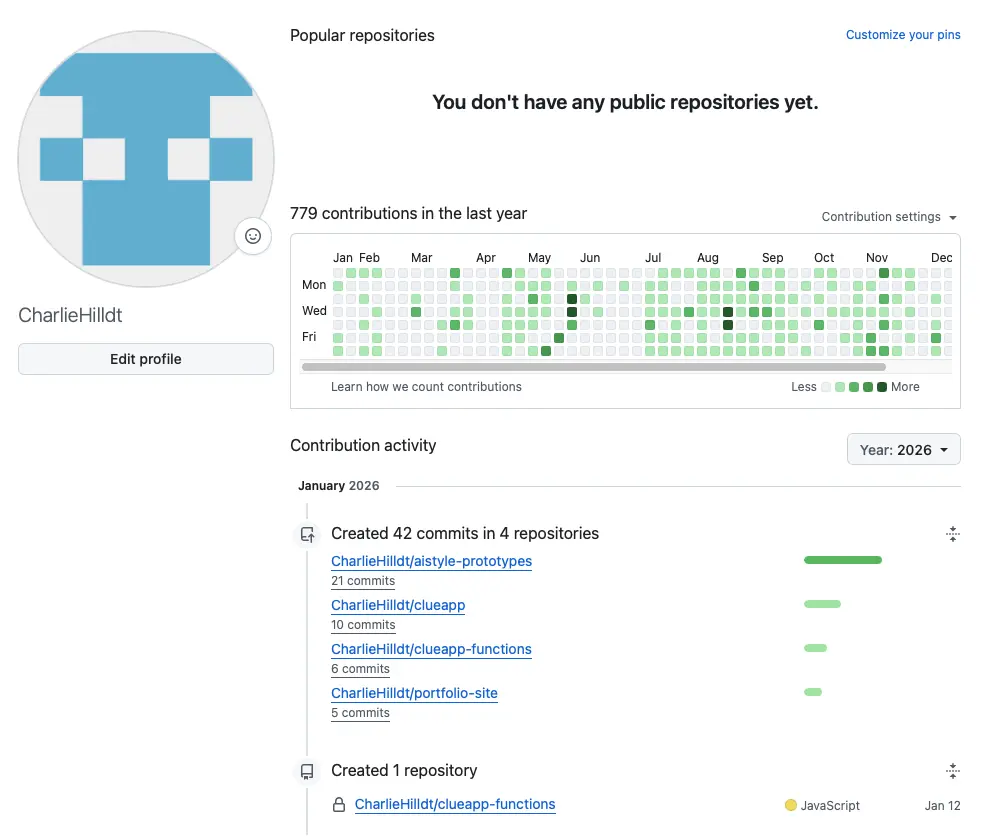Image resolution: width=985 pixels, height=839 pixels.
Task: Click the commits icon beside Created 42 commits
Action: [306, 534]
